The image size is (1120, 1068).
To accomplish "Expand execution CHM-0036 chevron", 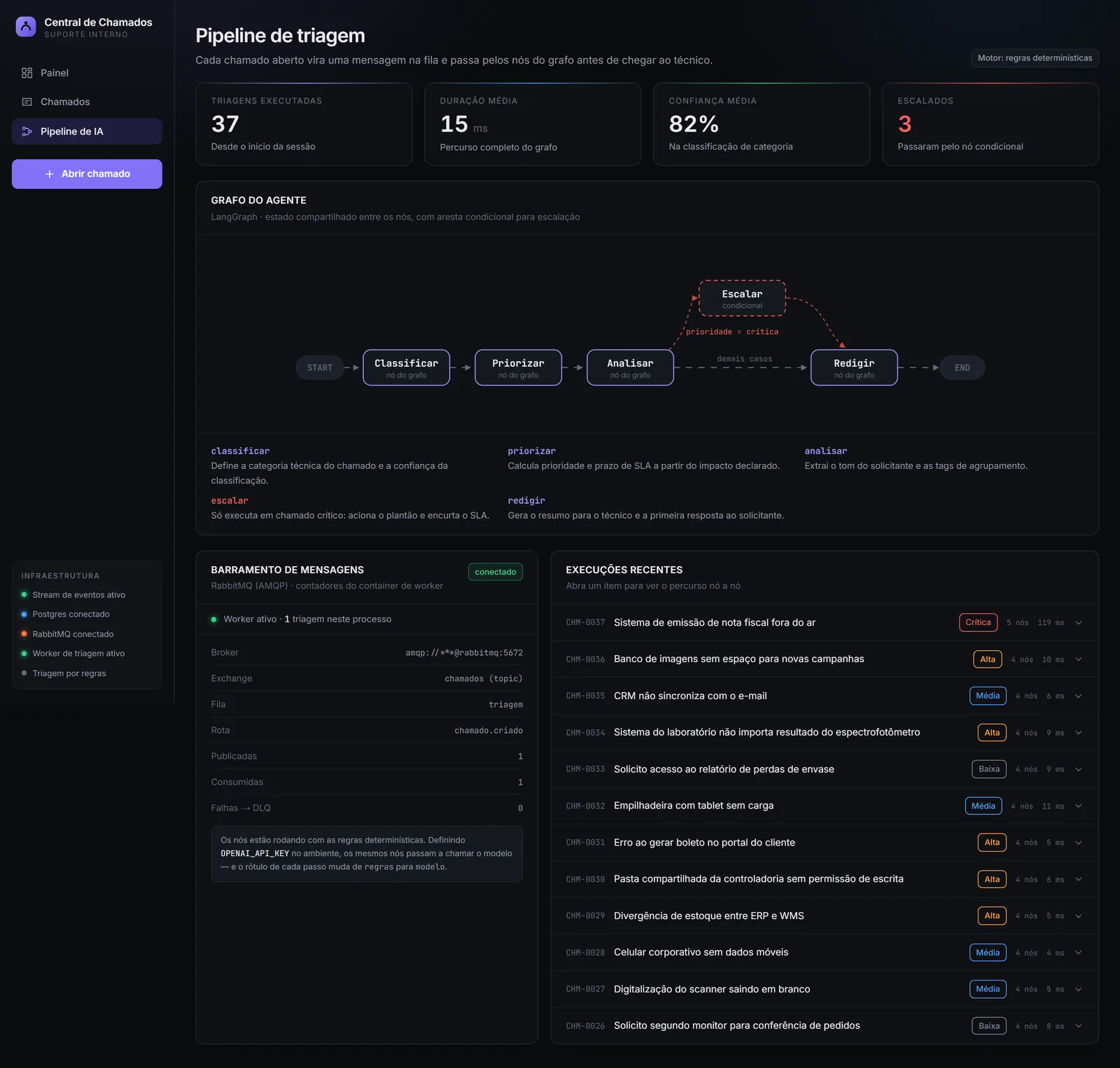I will pos(1079,659).
